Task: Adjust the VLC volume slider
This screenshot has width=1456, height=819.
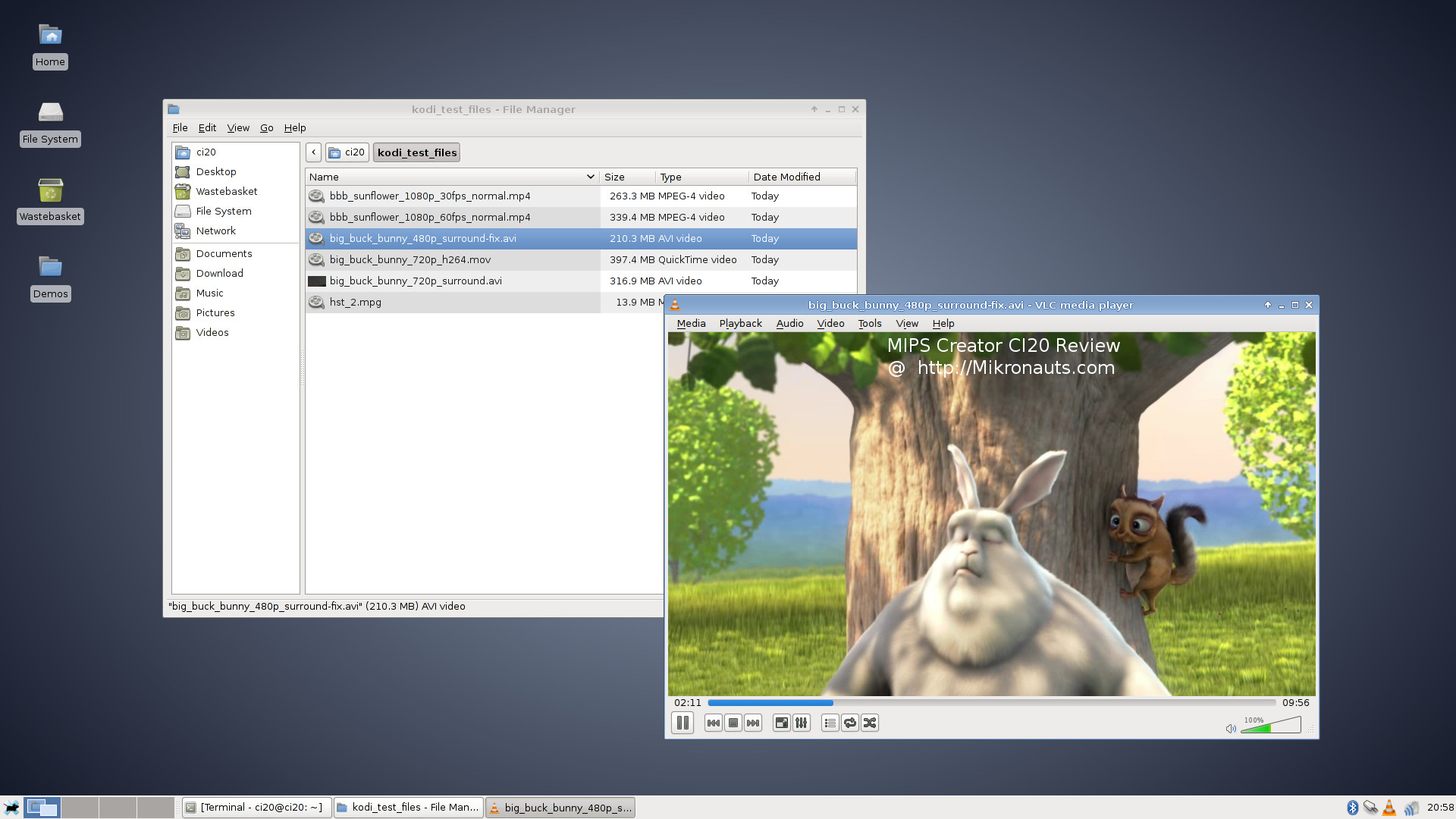Action: click(1271, 726)
